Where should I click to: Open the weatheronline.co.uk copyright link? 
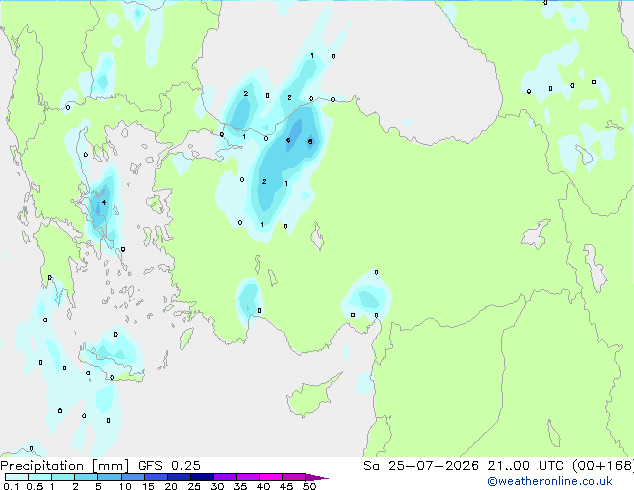(x=550, y=481)
